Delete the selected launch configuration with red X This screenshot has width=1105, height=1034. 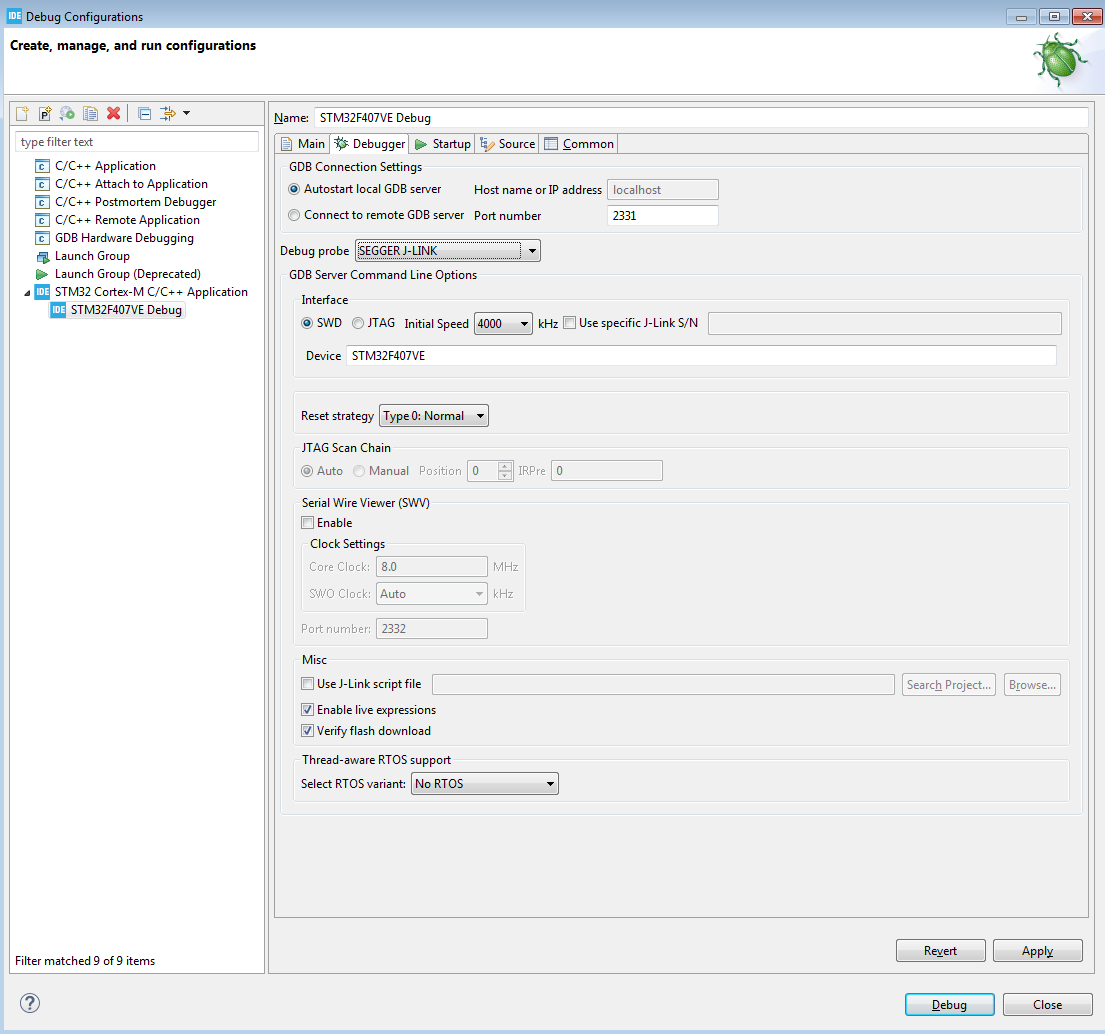(114, 114)
